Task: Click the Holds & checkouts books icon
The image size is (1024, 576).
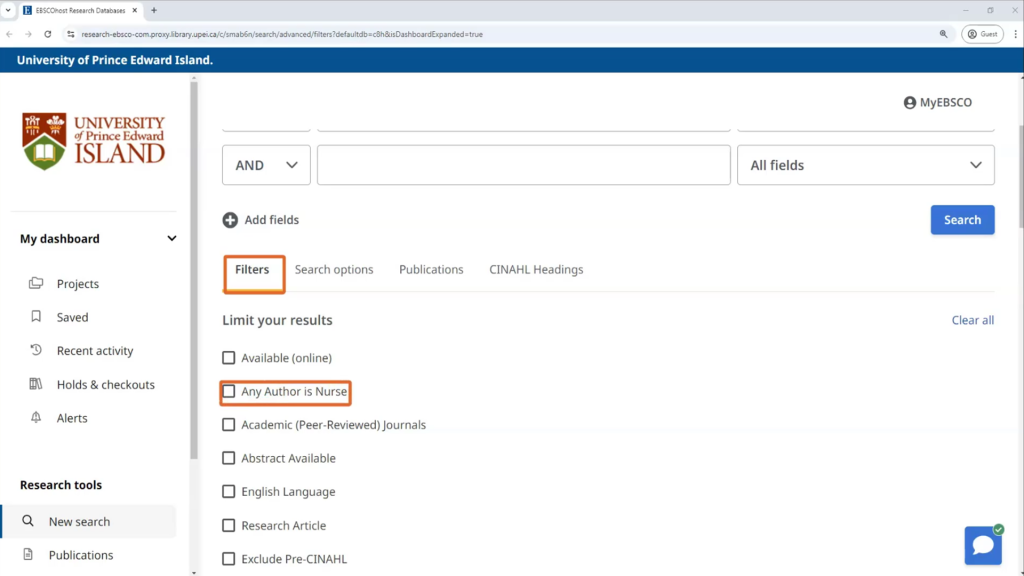Action: pyautogui.click(x=36, y=385)
